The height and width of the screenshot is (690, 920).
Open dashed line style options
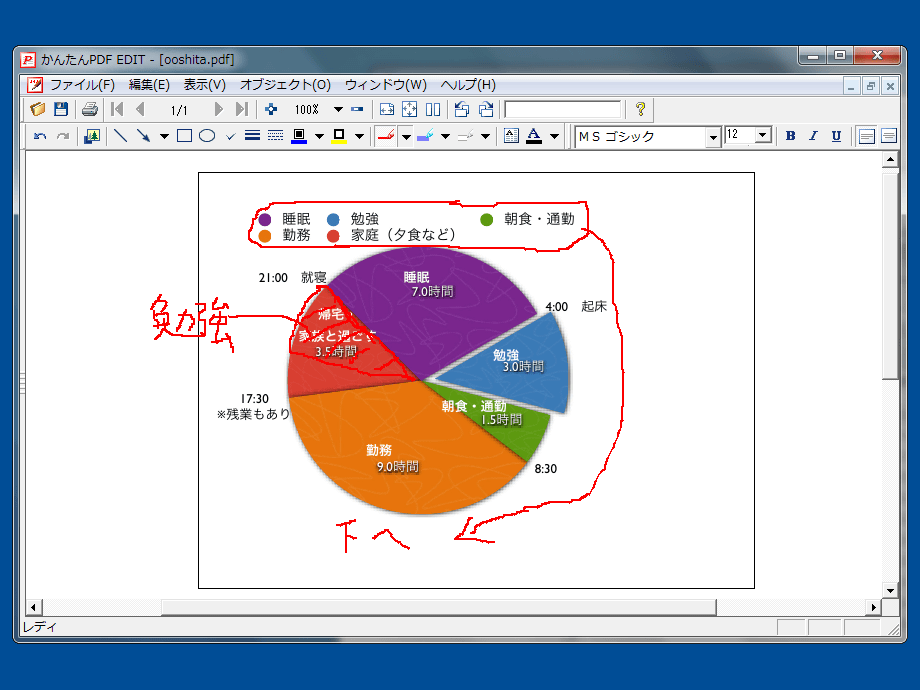pyautogui.click(x=275, y=136)
